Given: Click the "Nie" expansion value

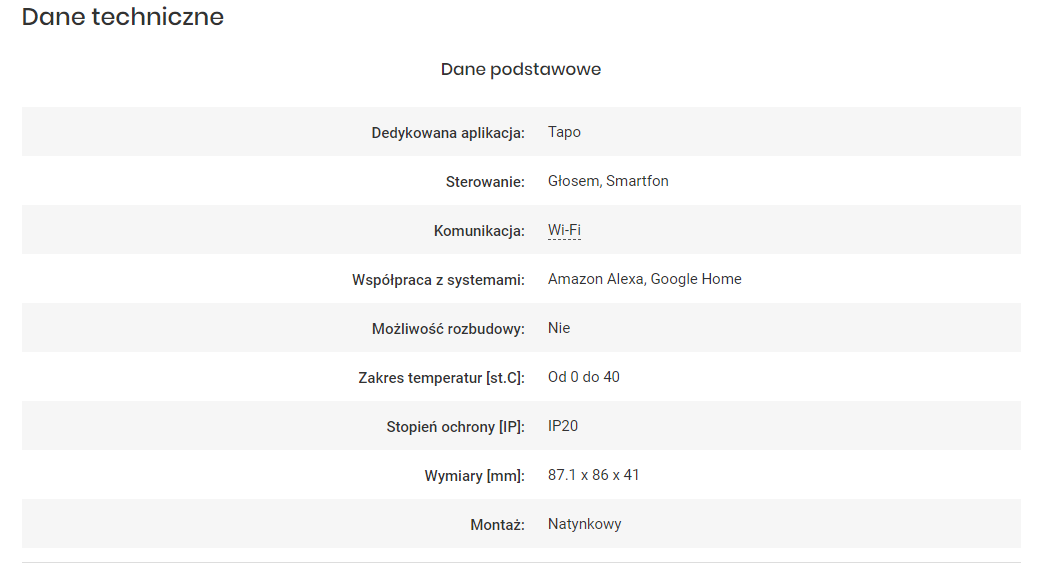Looking at the screenshot, I should [x=559, y=328].
